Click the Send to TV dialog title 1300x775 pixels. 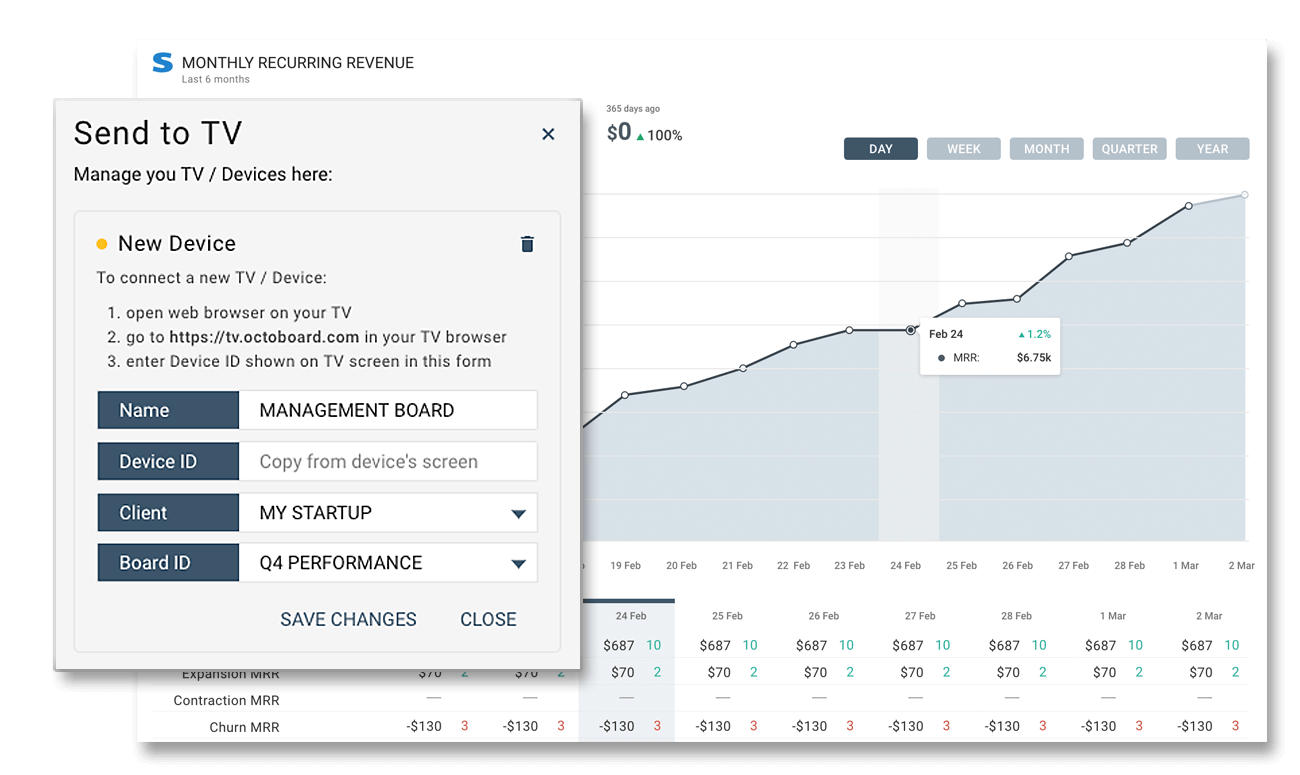pyautogui.click(x=158, y=133)
